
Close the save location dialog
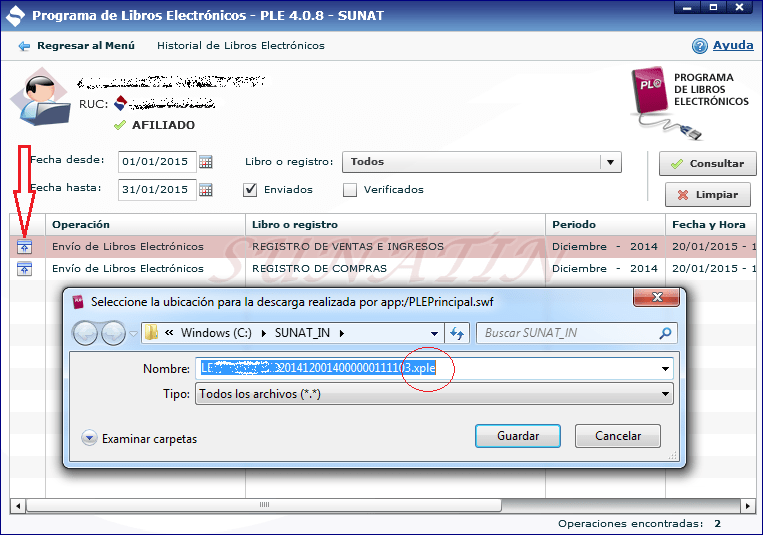(x=656, y=297)
